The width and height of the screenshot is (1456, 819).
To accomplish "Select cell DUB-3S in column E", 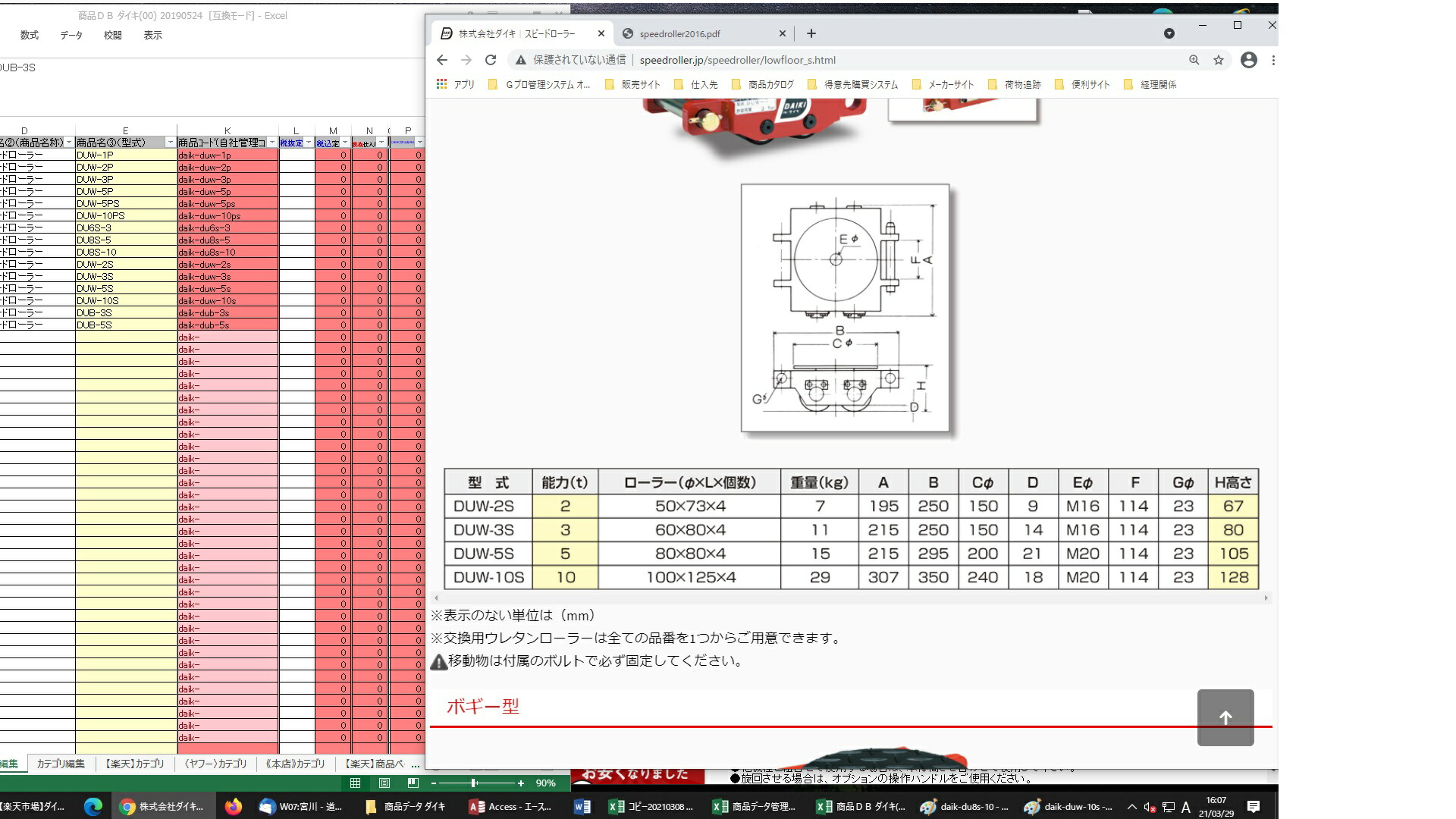I will pos(126,312).
